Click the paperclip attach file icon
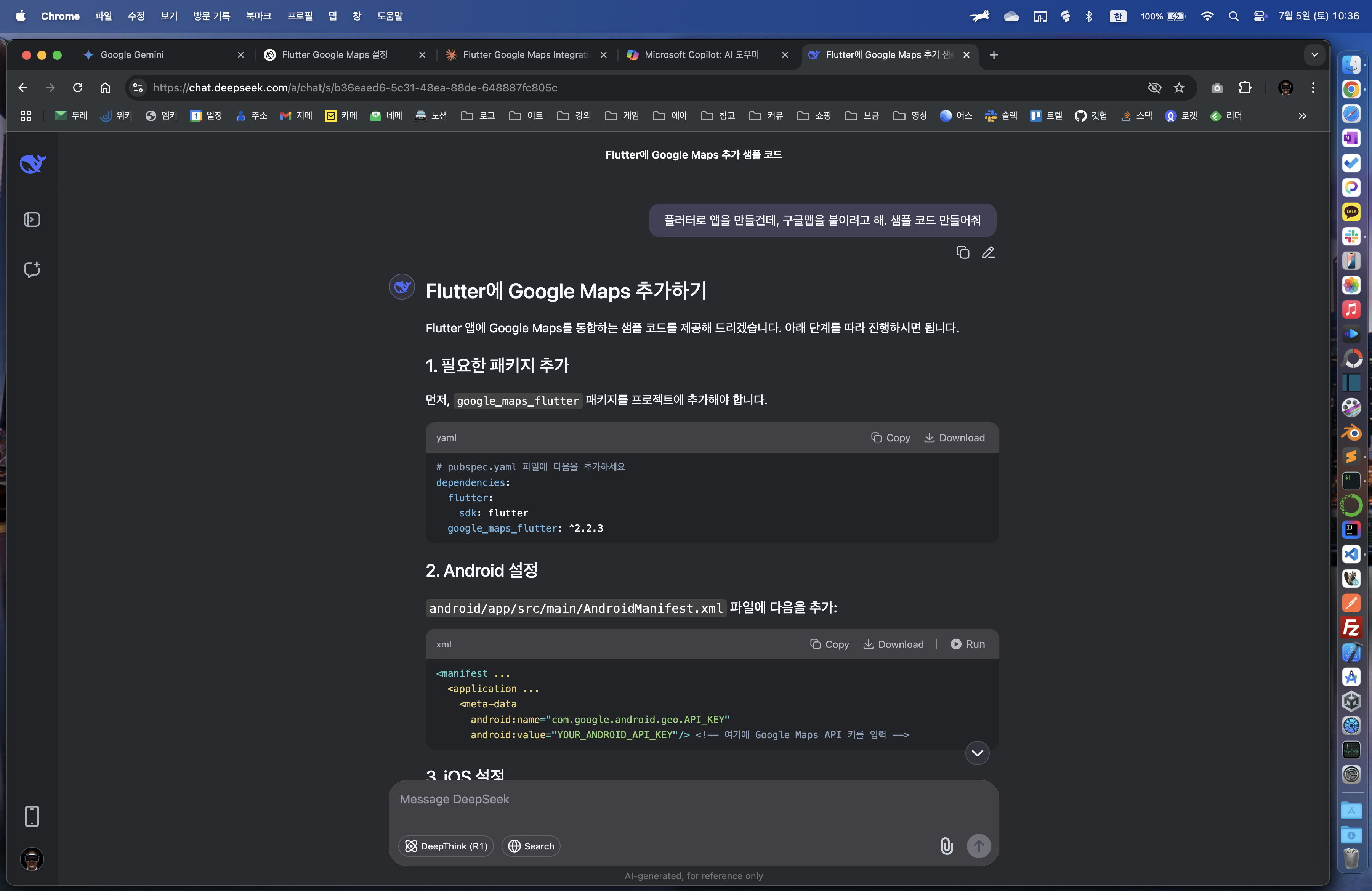 click(x=946, y=846)
